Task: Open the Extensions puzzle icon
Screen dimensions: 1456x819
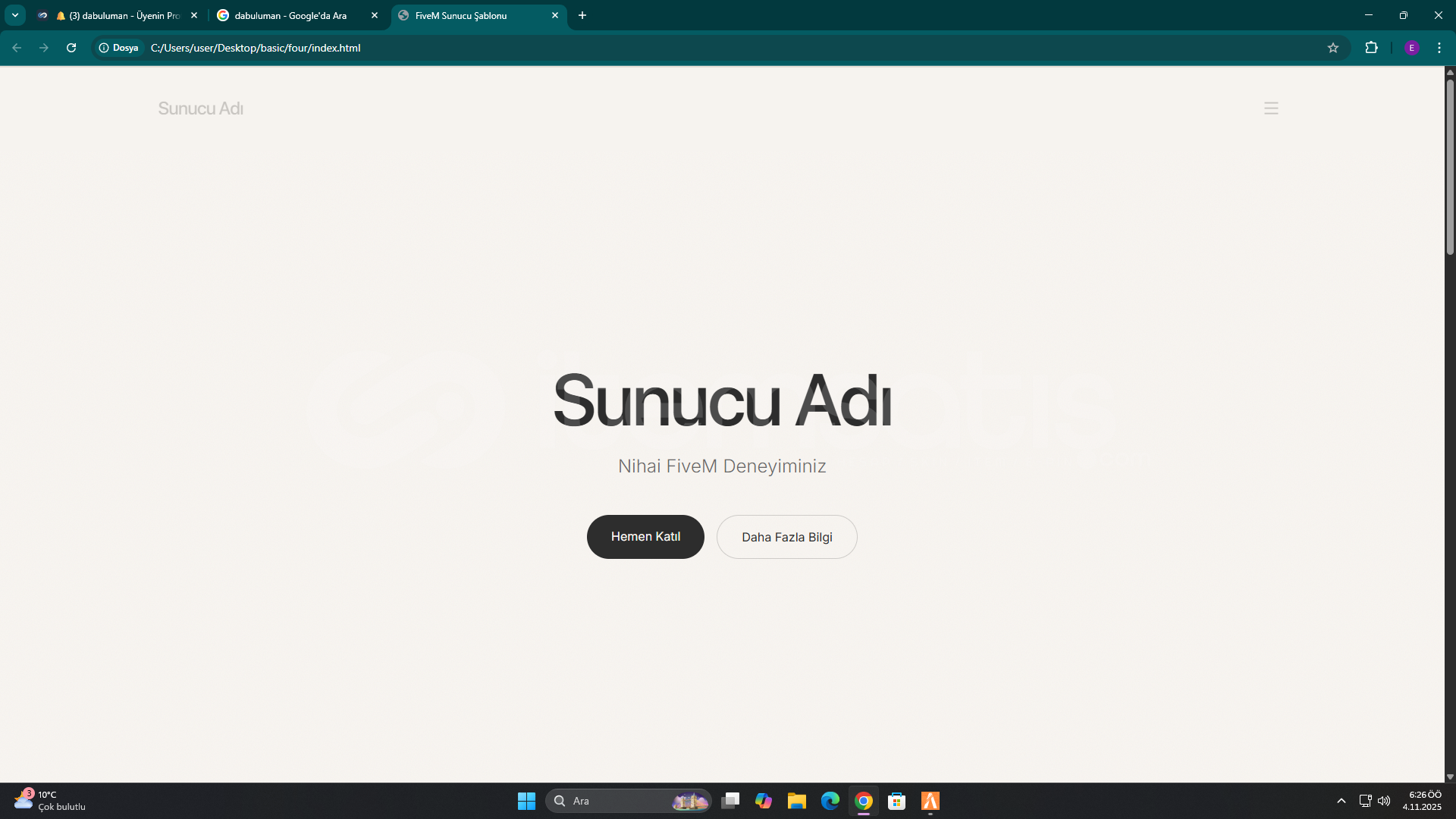Action: tap(1371, 48)
